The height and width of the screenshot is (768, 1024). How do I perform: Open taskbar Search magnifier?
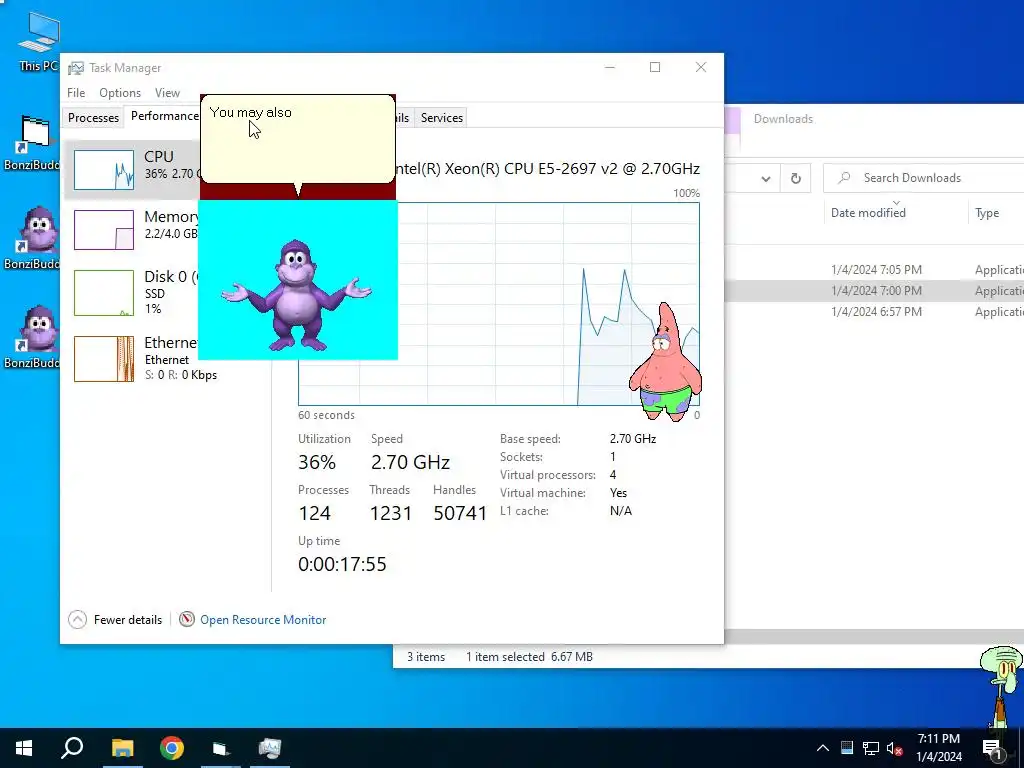72,748
